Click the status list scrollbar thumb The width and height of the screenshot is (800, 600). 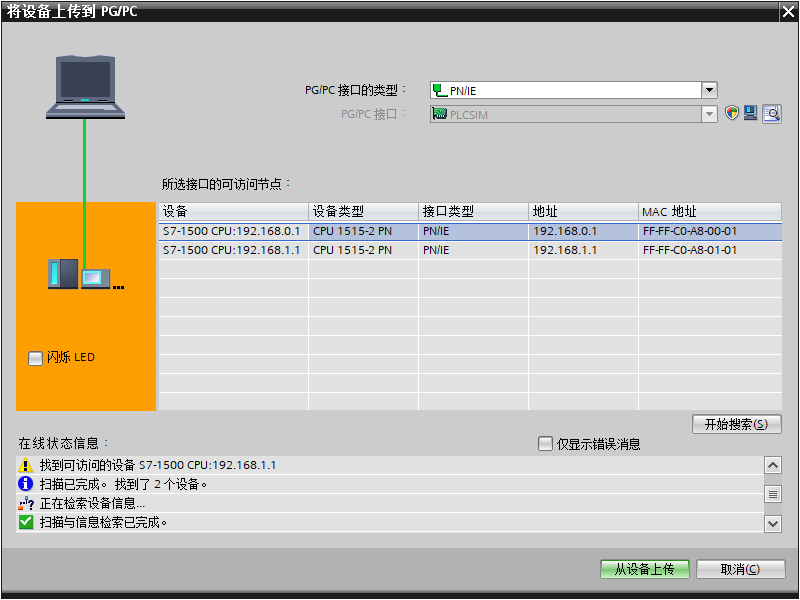click(x=773, y=494)
